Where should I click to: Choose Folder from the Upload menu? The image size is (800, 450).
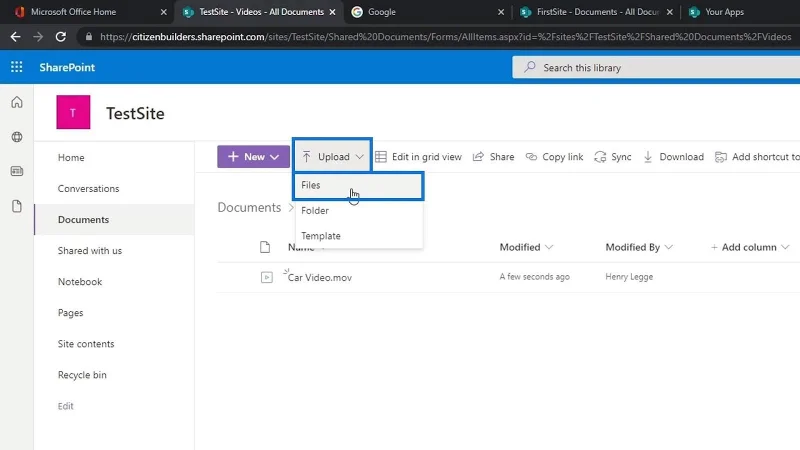(359, 210)
